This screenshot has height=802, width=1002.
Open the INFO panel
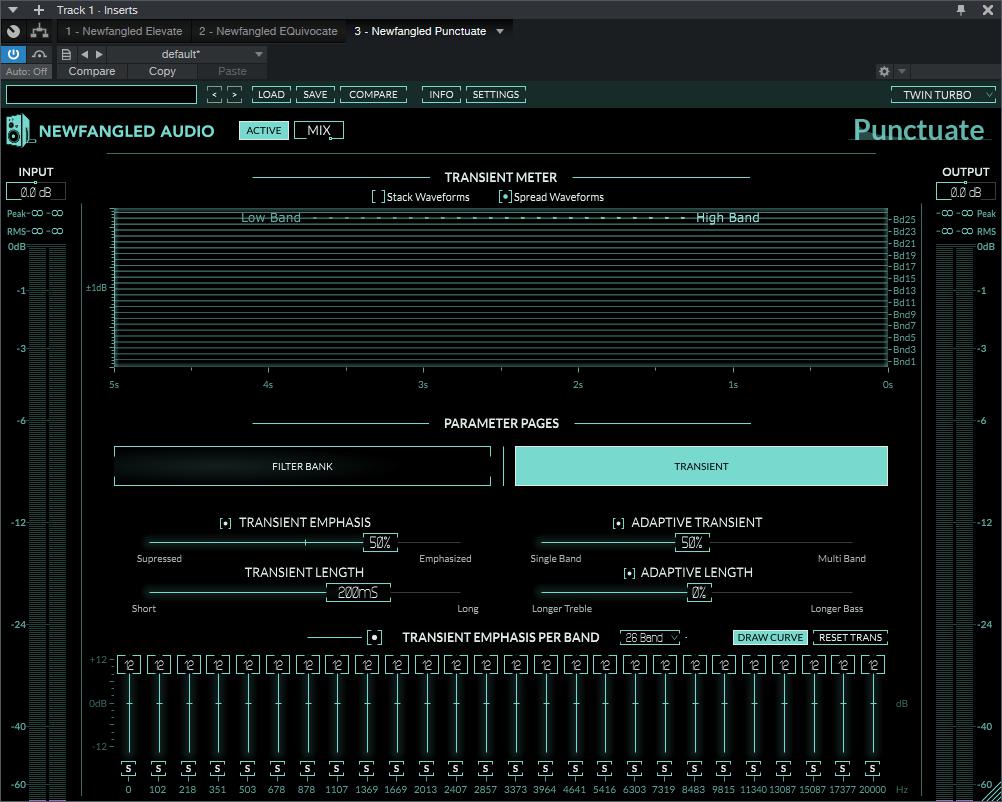(442, 95)
